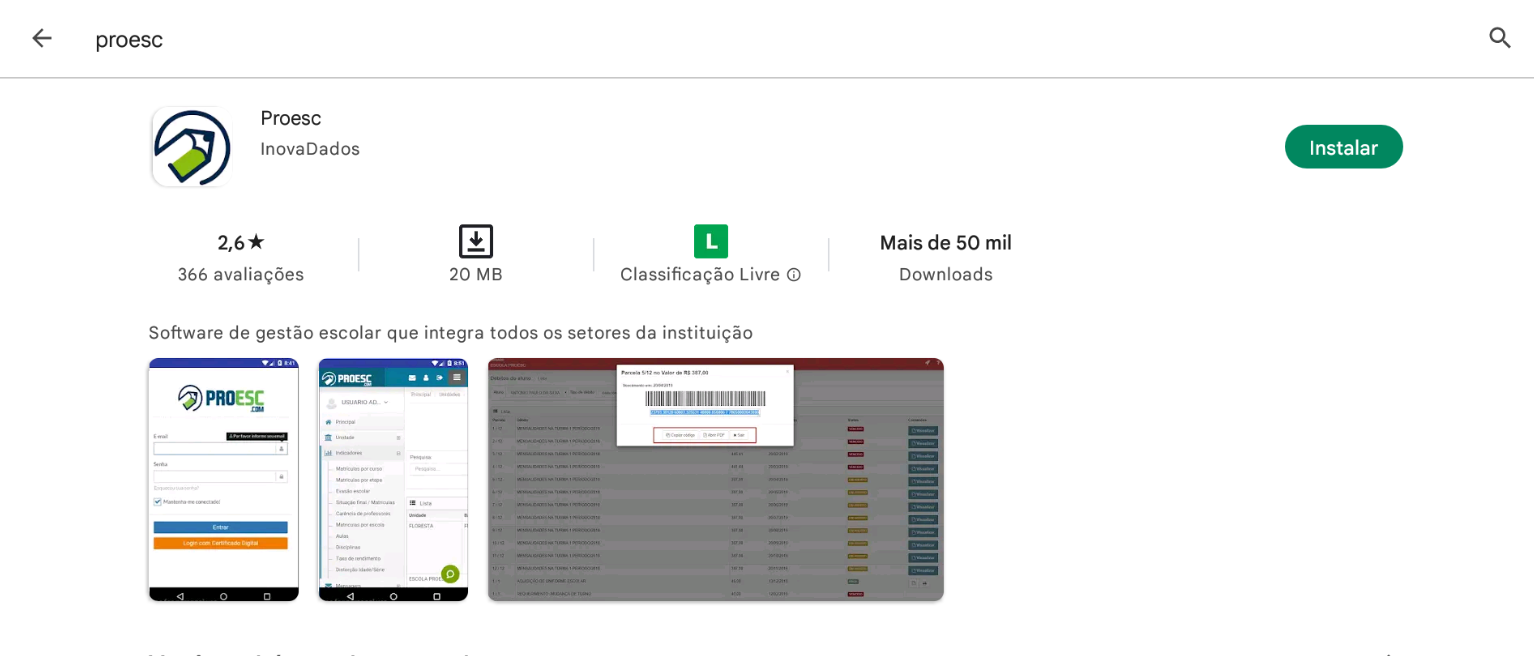Image resolution: width=1534 pixels, height=656 pixels.
Task: View the 366 avaliações reviews
Action: 241,274
